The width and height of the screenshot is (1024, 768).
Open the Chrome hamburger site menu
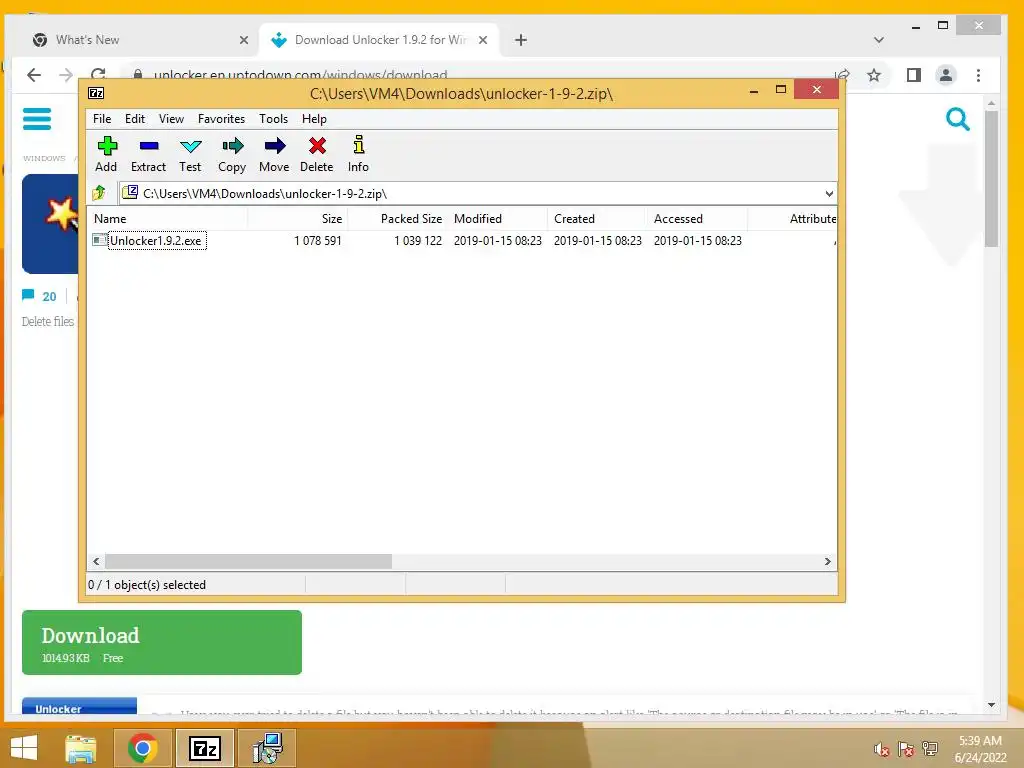click(37, 119)
